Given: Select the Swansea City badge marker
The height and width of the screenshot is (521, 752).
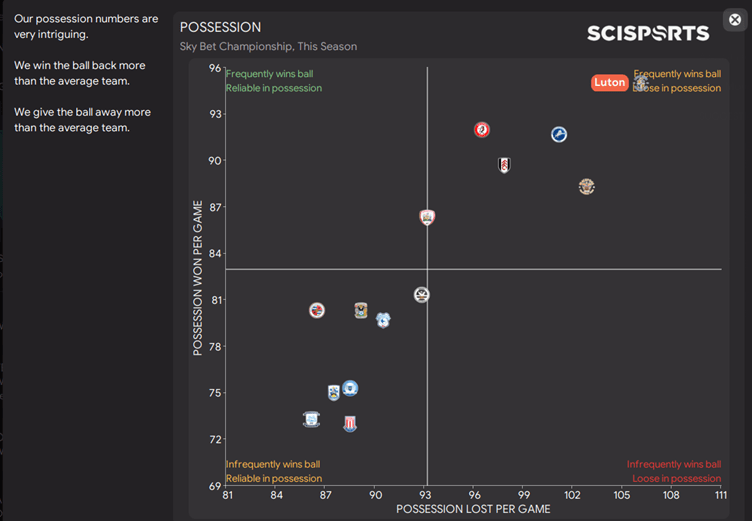Looking at the screenshot, I should pyautogui.click(x=422, y=295).
